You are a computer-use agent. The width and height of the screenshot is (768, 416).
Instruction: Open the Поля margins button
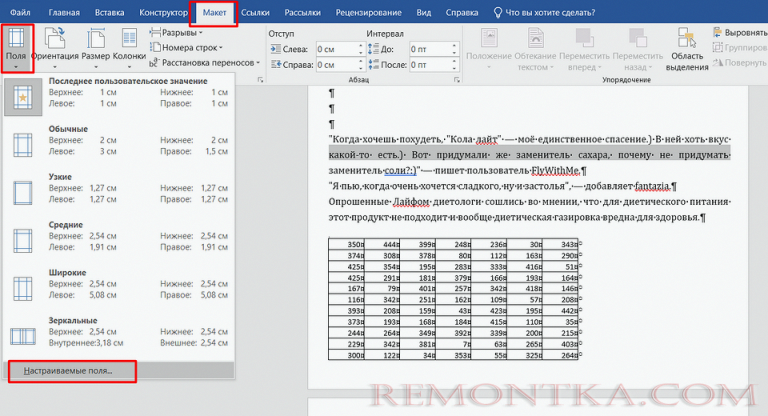16,48
